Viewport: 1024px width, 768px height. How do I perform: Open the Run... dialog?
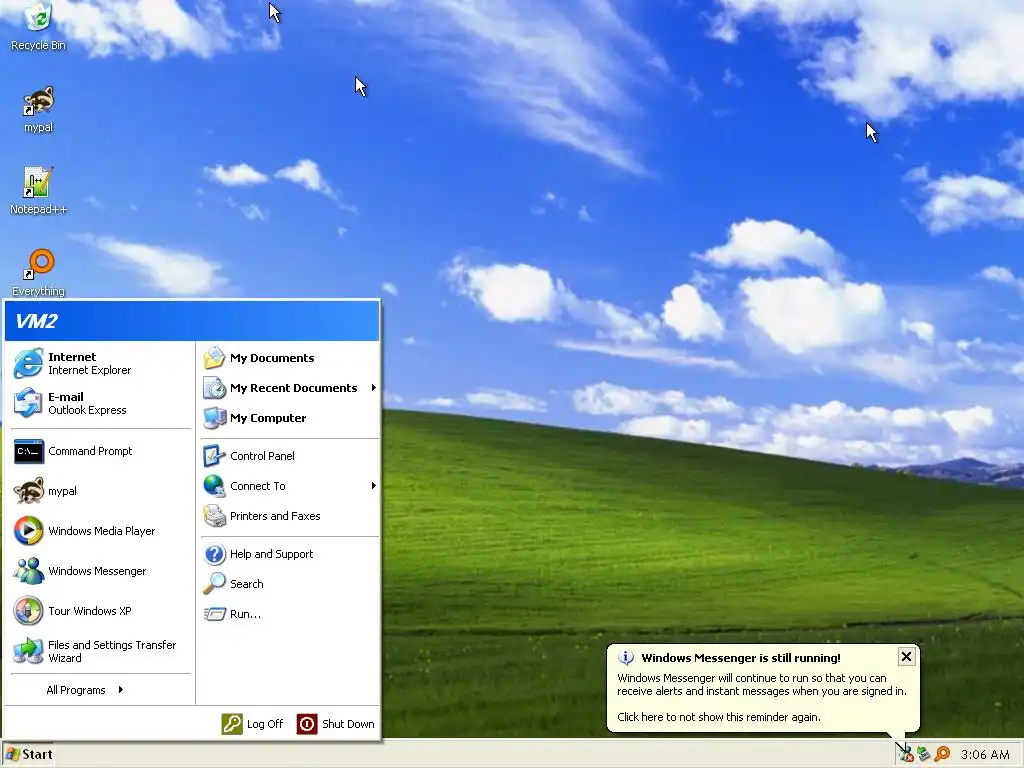290,614
